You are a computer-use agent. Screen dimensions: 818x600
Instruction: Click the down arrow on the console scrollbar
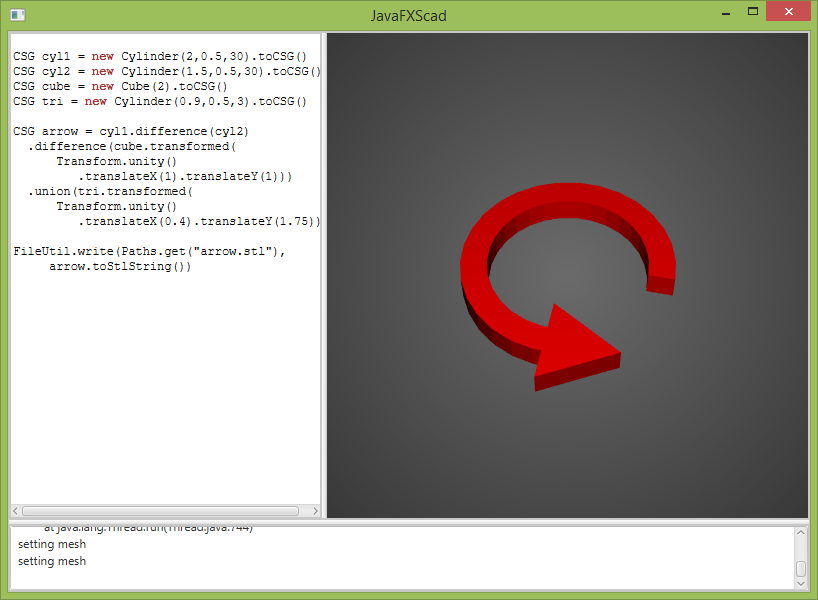pyautogui.click(x=802, y=584)
